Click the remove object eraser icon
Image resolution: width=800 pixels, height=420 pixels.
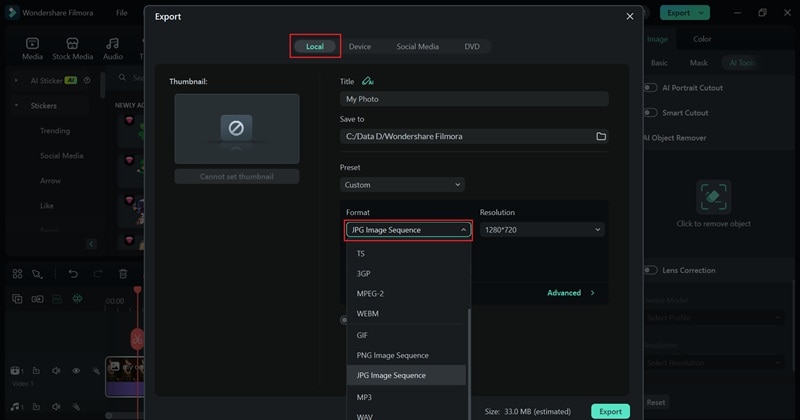pyautogui.click(x=714, y=197)
